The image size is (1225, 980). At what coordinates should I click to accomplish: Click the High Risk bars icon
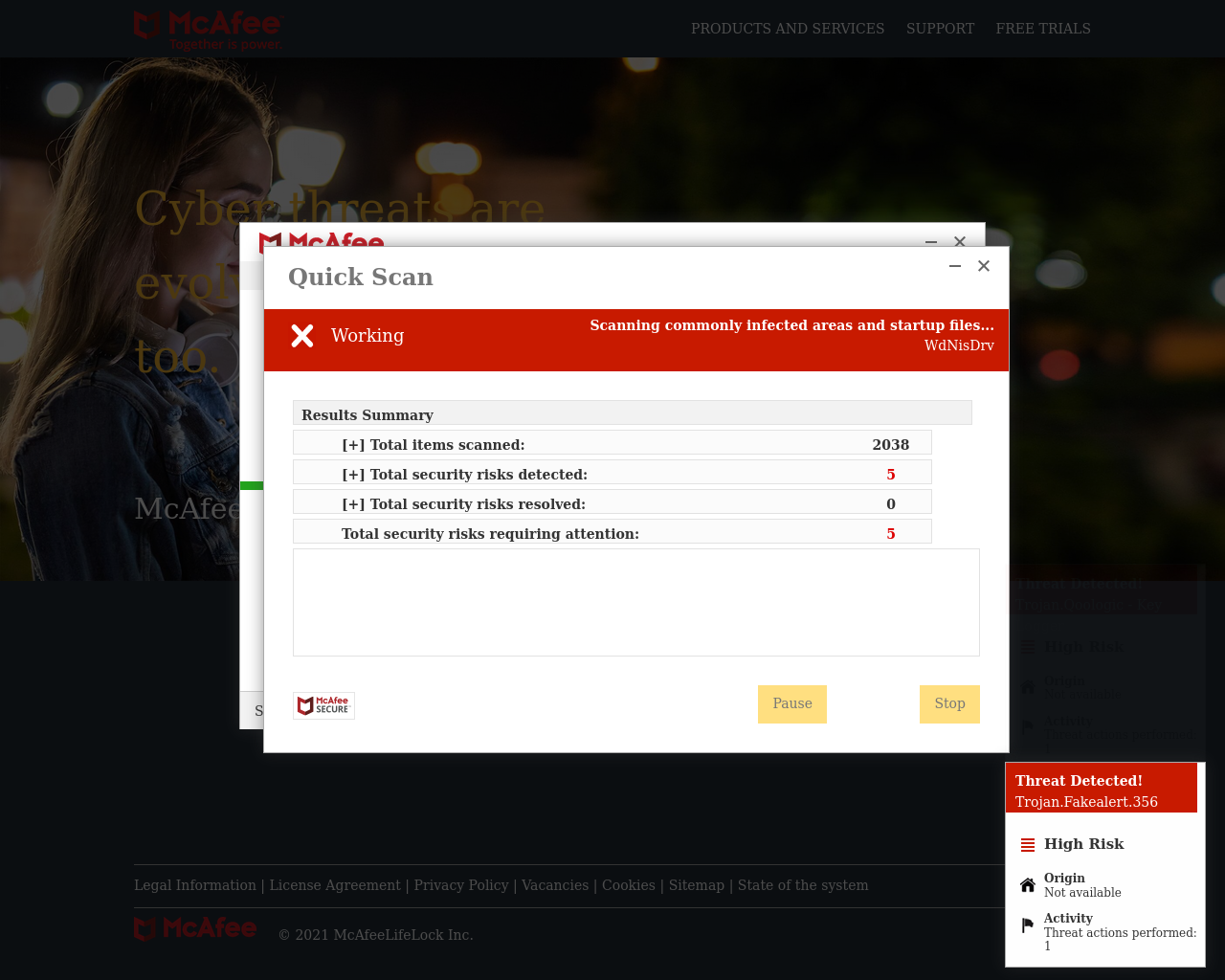[1028, 845]
